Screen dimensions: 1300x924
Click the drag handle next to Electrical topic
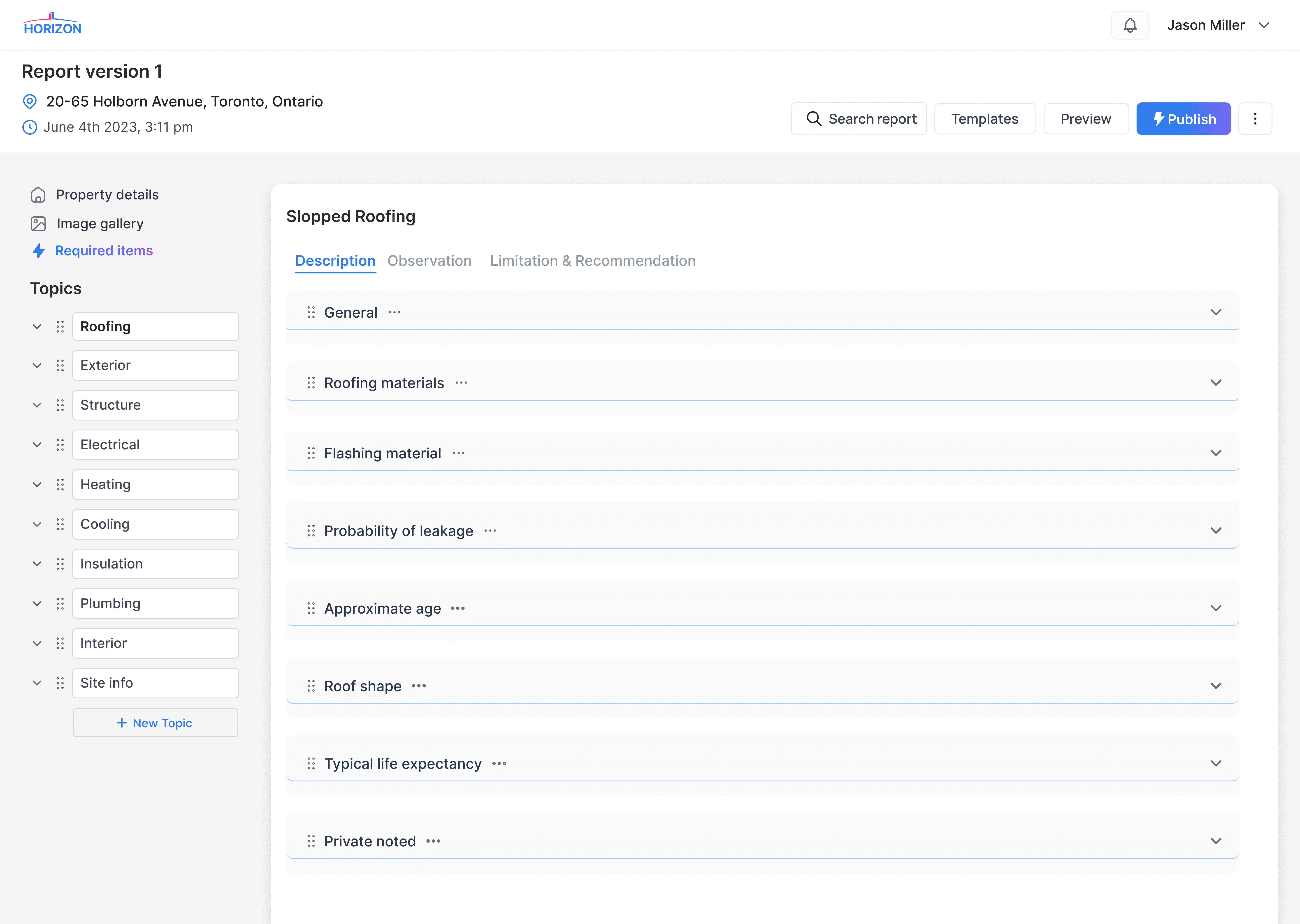(60, 445)
